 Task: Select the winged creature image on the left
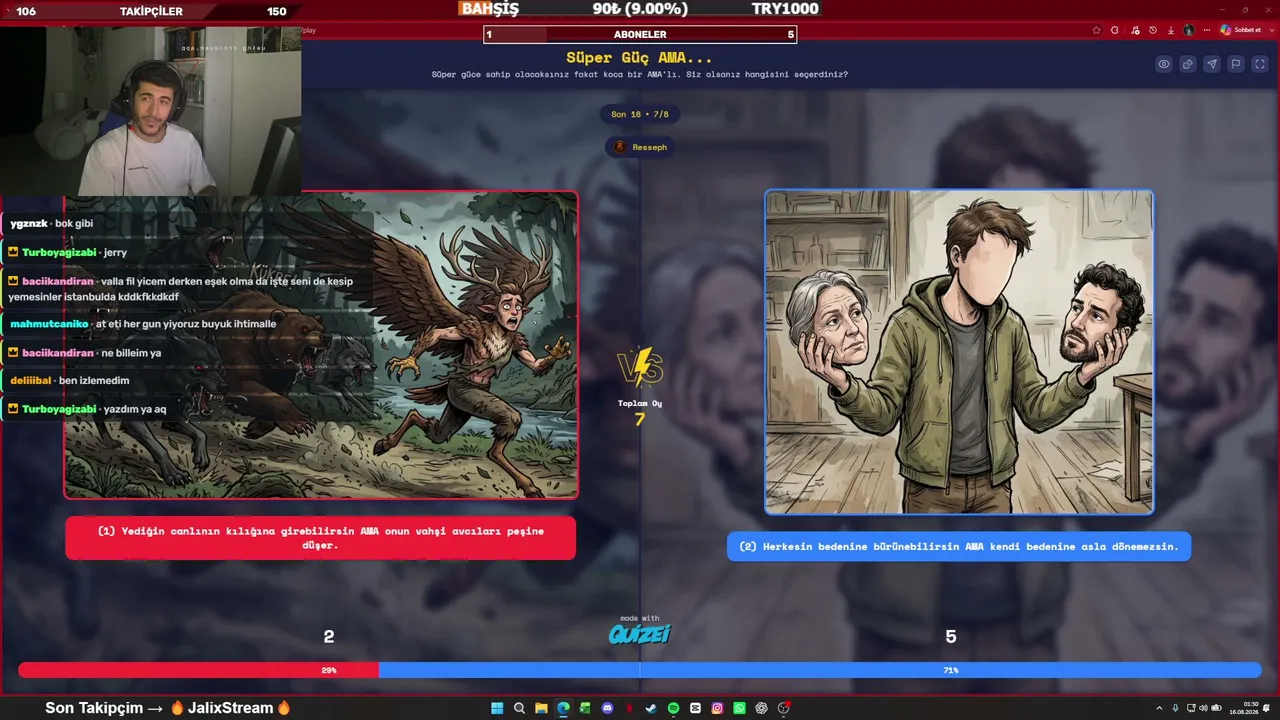click(321, 344)
